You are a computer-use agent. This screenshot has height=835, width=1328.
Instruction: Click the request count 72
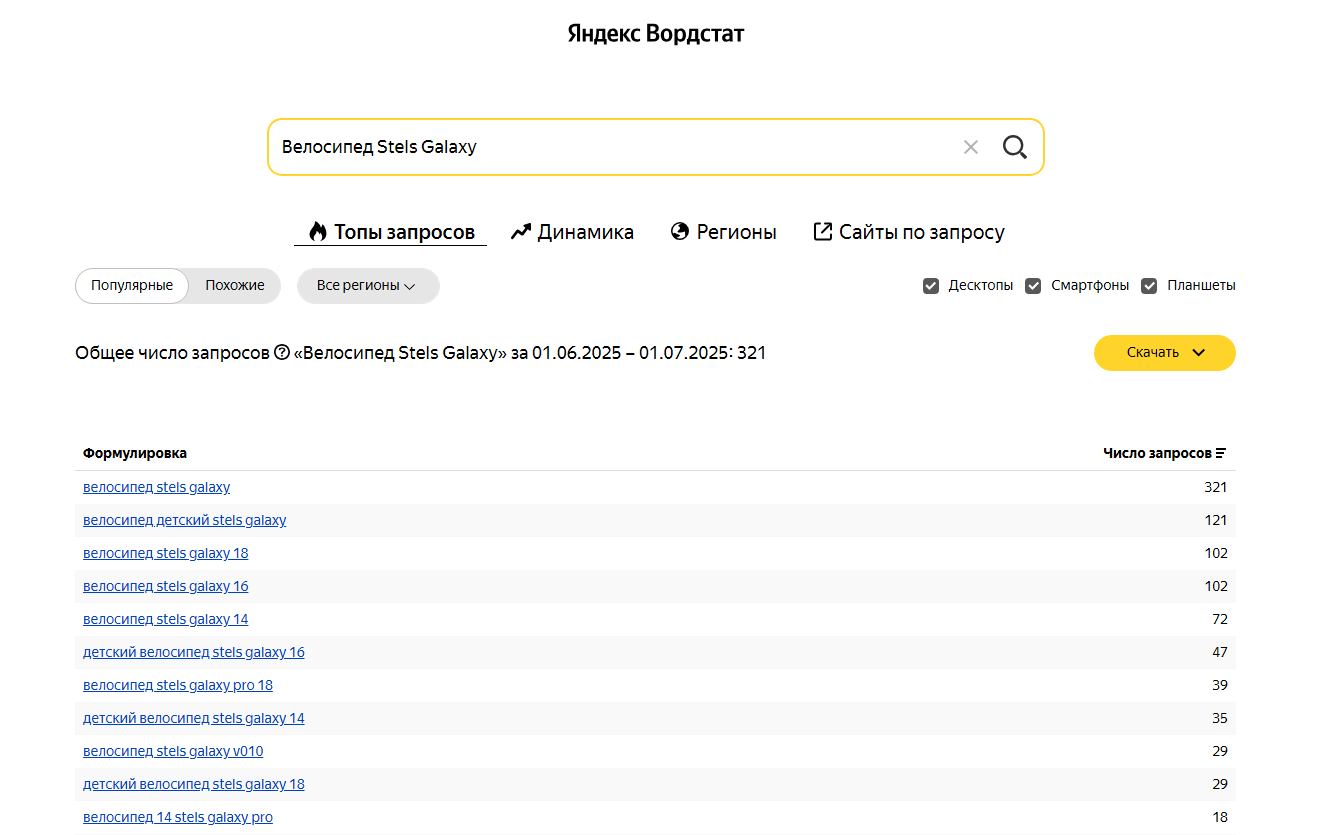pyautogui.click(x=1220, y=620)
